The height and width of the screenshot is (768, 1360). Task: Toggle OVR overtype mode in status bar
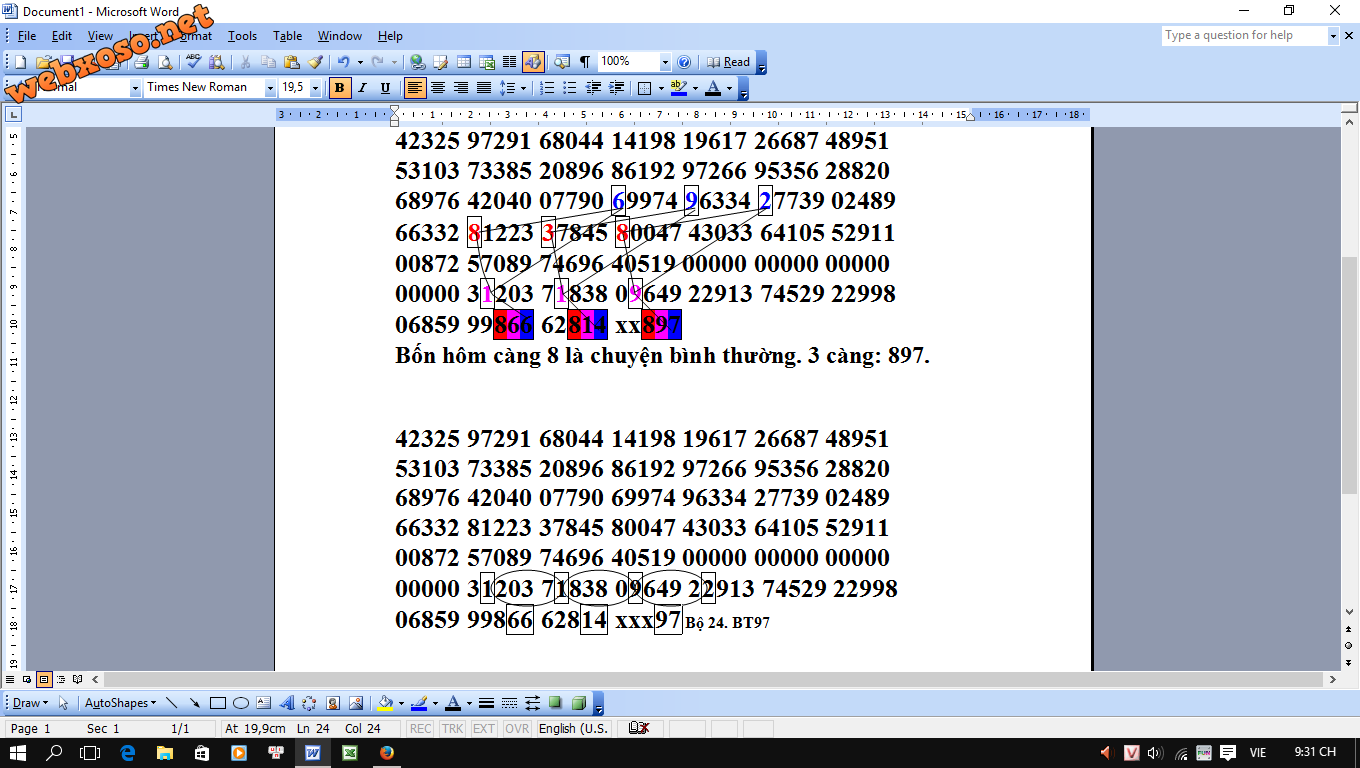coord(516,728)
